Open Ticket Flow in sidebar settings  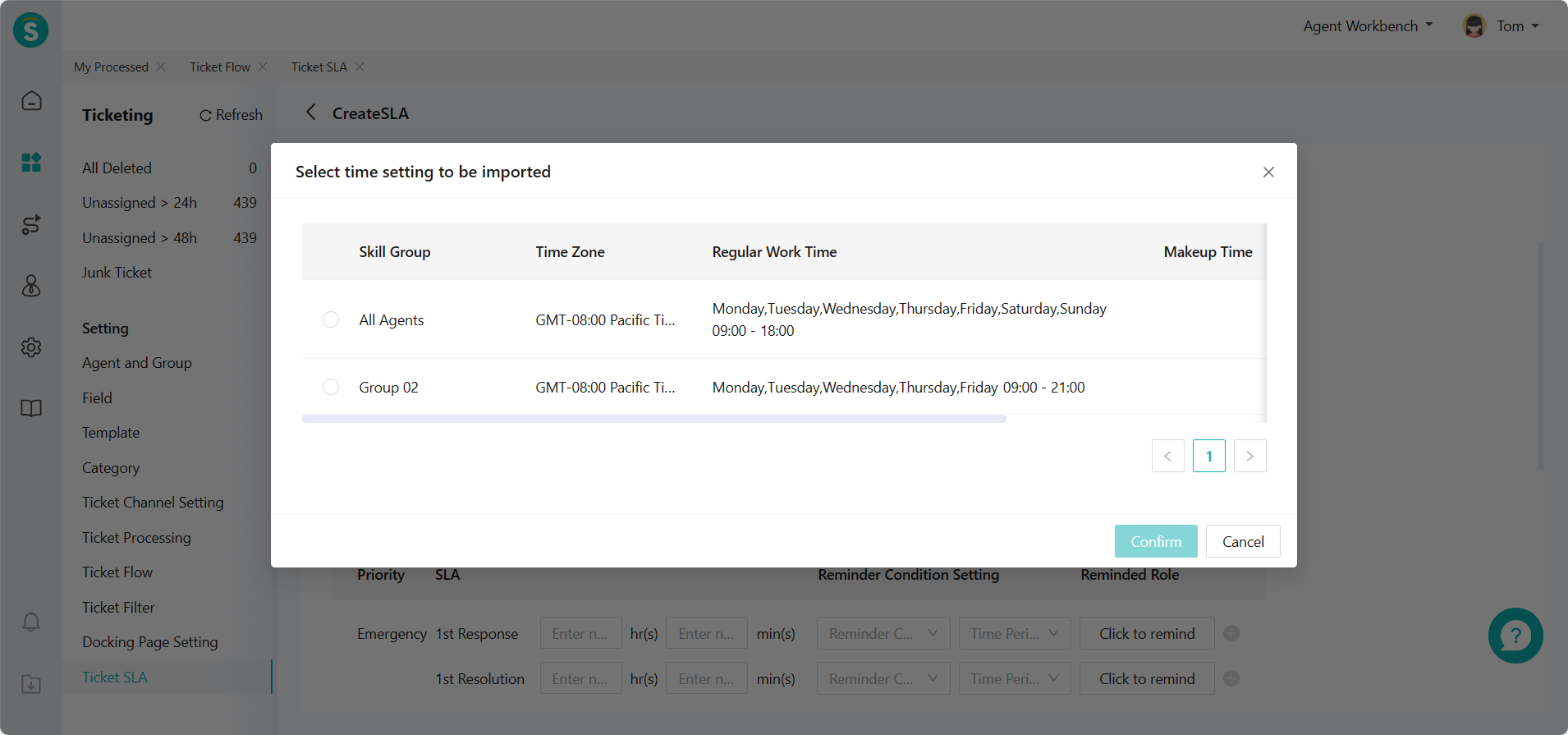pyautogui.click(x=117, y=572)
